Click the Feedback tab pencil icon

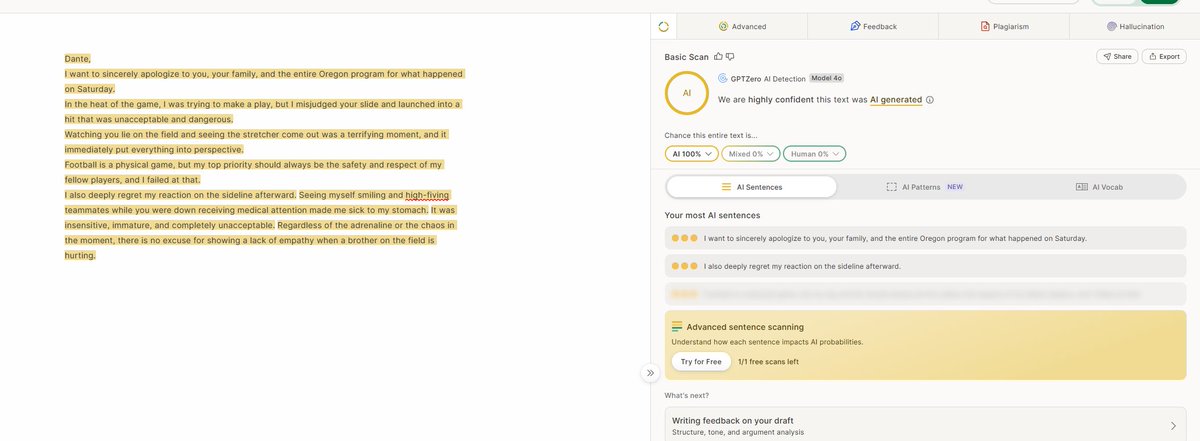(855, 26)
